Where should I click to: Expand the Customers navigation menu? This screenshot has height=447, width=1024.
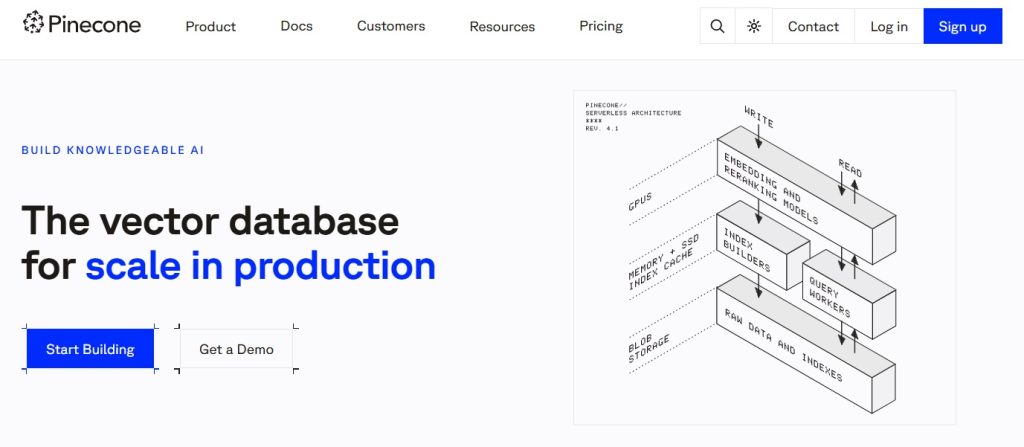coord(391,26)
